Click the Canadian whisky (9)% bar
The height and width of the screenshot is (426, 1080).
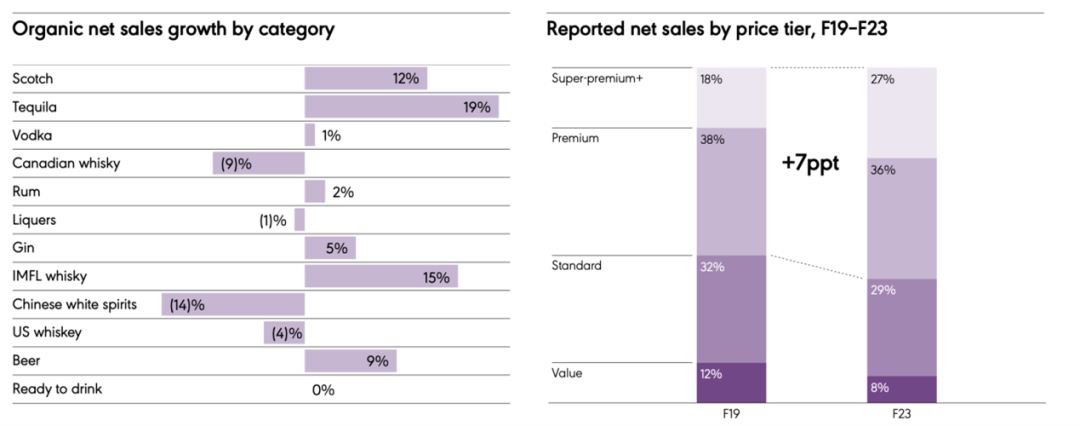(x=258, y=163)
